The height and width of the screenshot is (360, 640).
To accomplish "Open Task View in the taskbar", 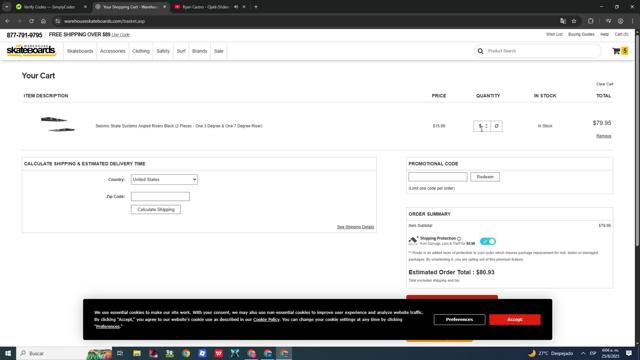I will point(120,353).
